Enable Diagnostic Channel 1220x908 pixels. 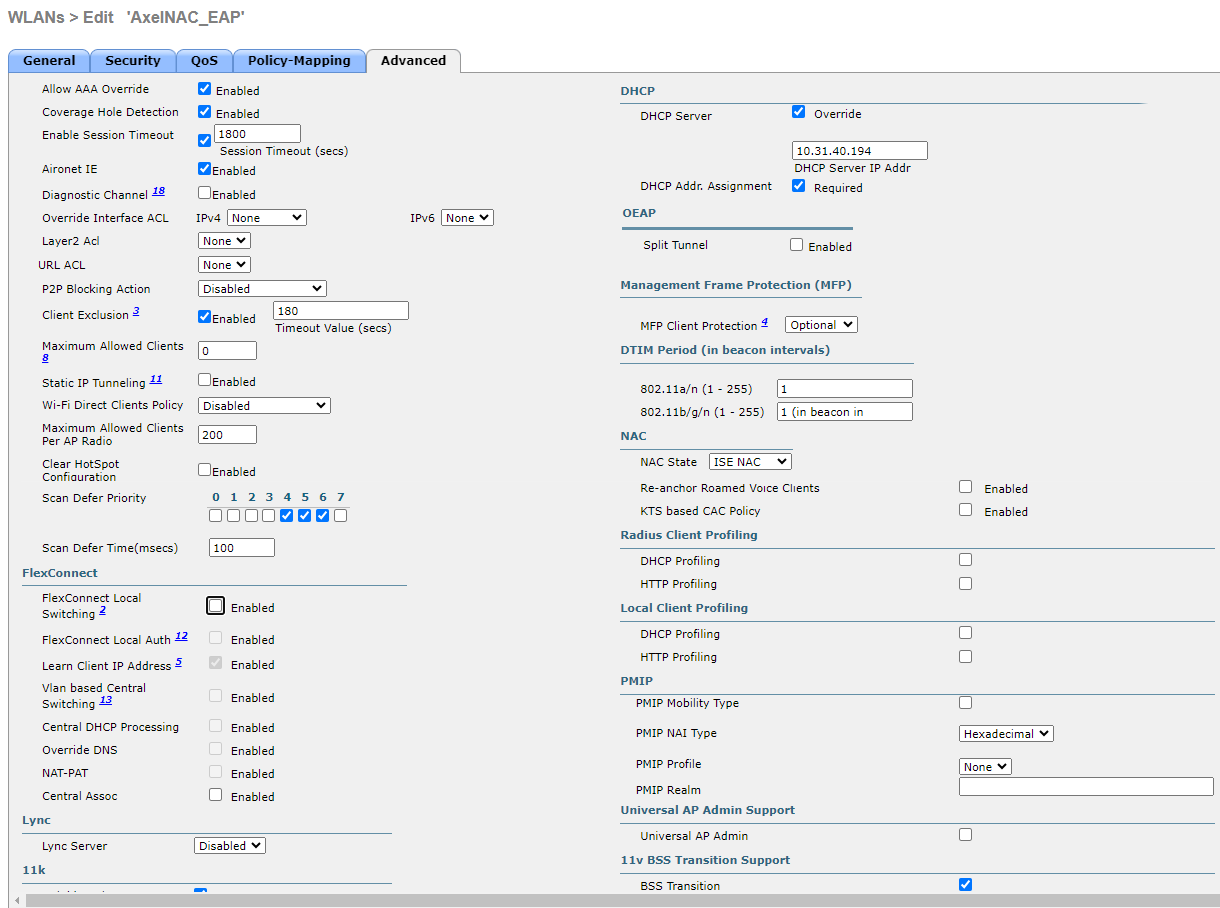(203, 194)
